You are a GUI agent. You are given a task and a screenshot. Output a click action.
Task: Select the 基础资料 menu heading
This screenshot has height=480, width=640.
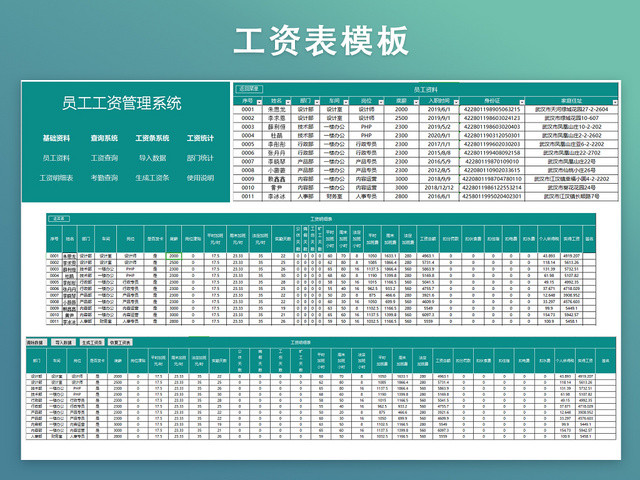click(x=56, y=138)
